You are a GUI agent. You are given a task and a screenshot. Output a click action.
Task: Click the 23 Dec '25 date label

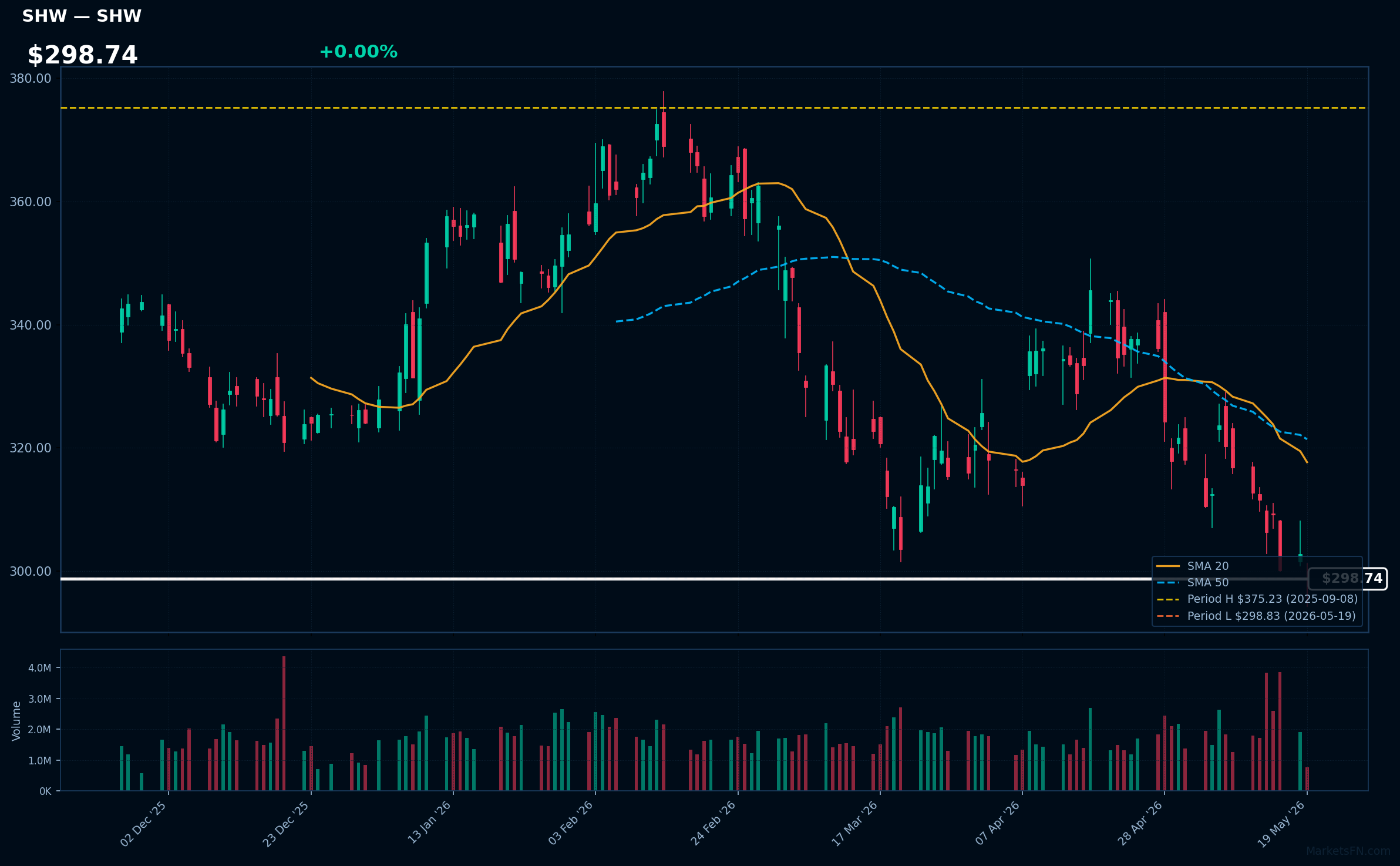click(286, 824)
